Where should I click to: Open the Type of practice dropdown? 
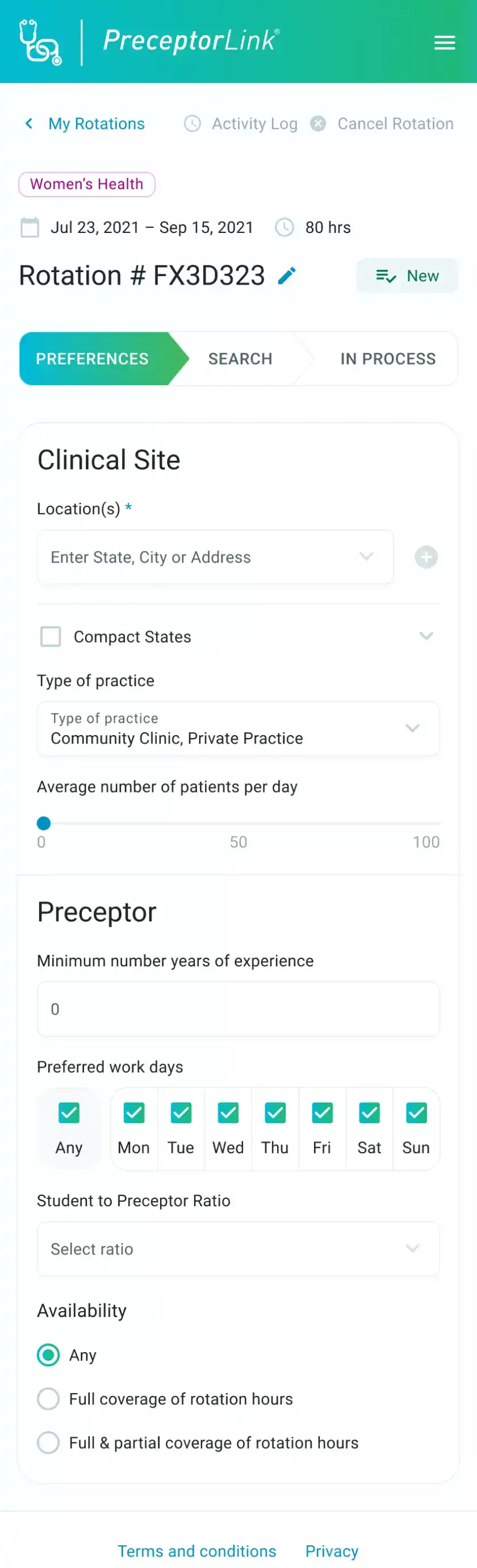pos(238,728)
